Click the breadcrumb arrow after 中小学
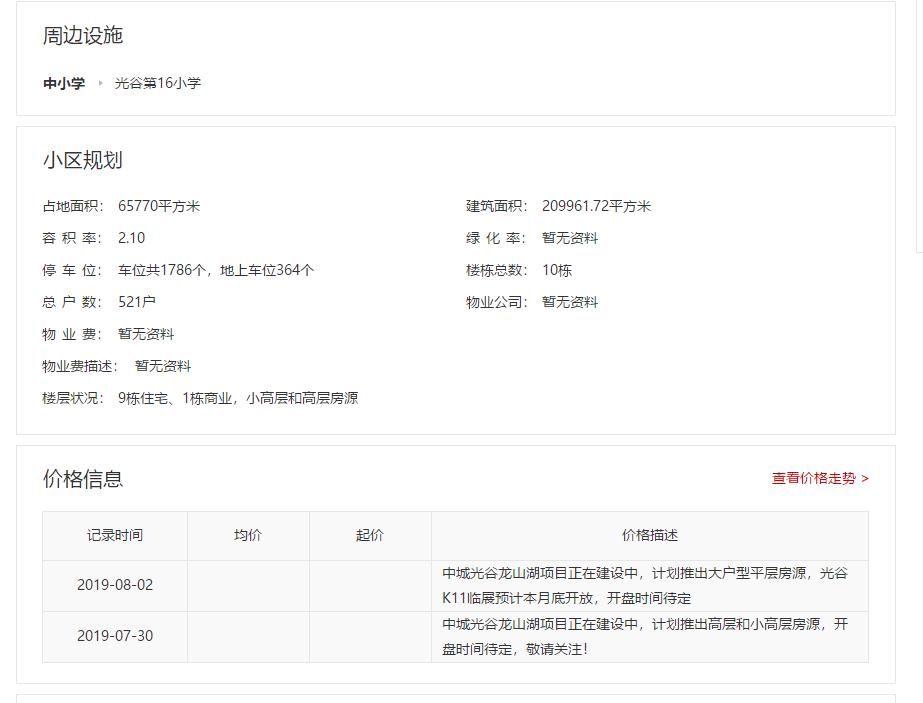The height and width of the screenshot is (703, 923). coord(103,84)
